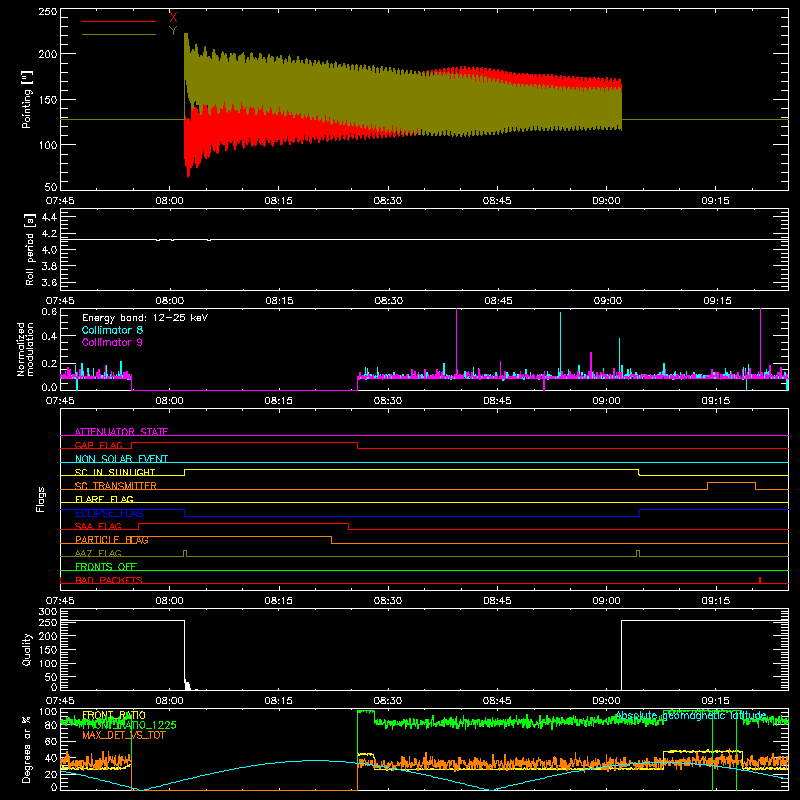Click the 'Collimator 9' legend entry

[112, 342]
